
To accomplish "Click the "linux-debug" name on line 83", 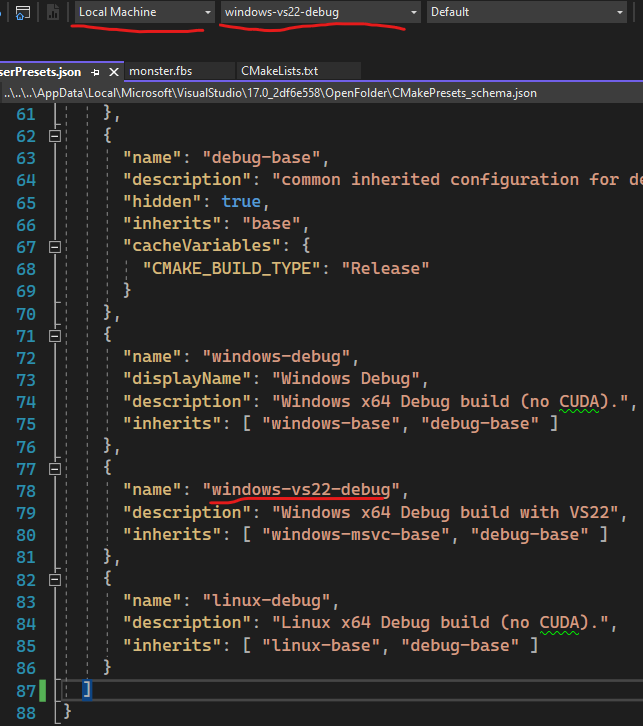I will 267,601.
